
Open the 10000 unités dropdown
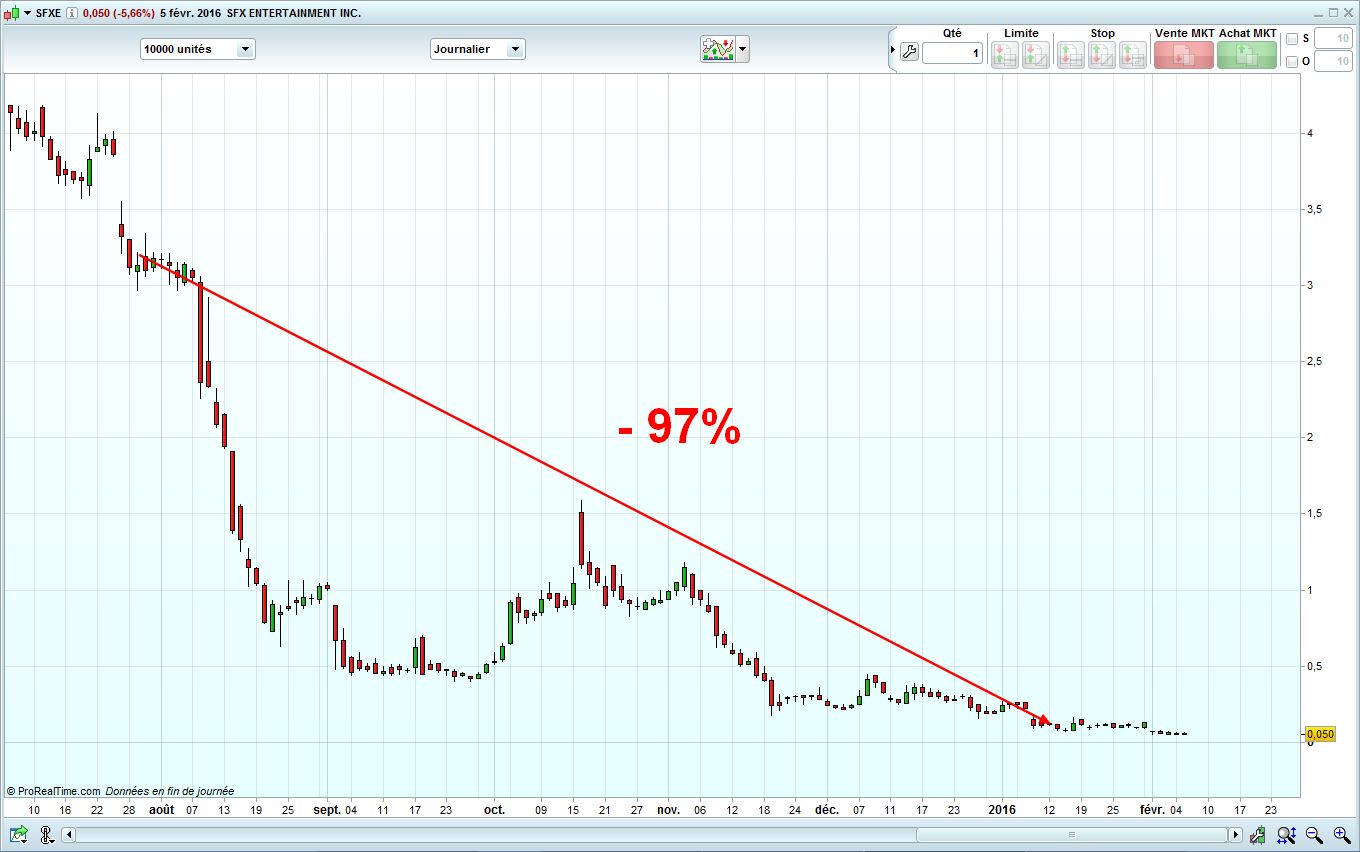[x=198, y=49]
